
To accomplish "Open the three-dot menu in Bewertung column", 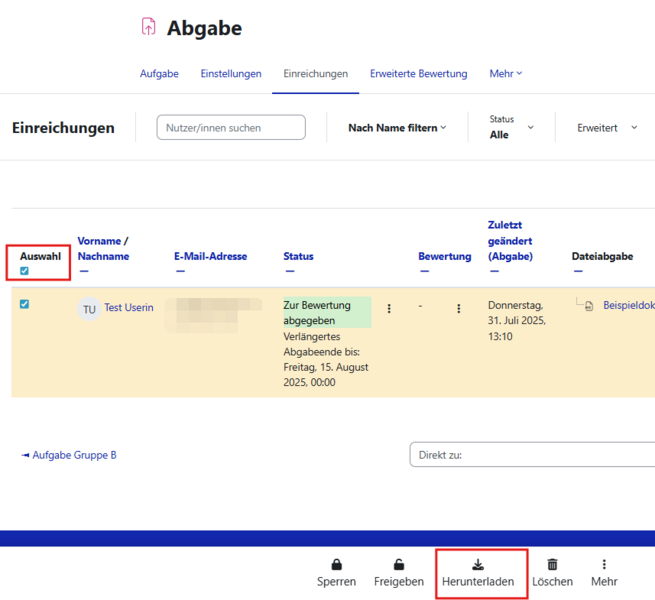I will click(x=459, y=309).
